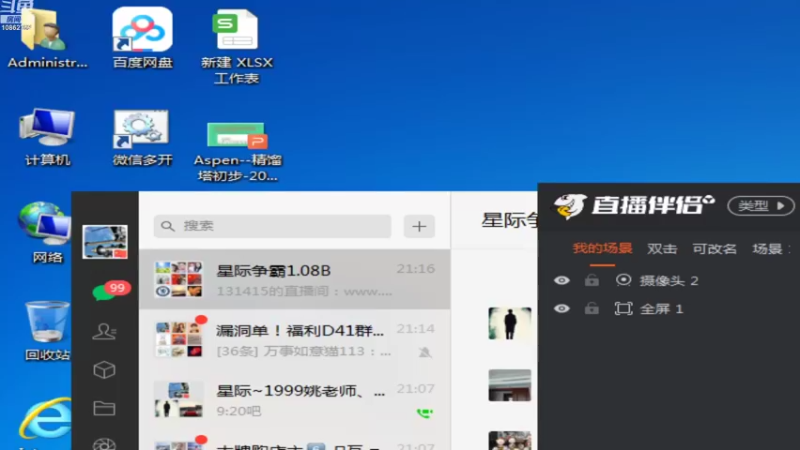Open the Administrator folder desktop icon
This screenshot has width=800, height=450.
[47, 38]
